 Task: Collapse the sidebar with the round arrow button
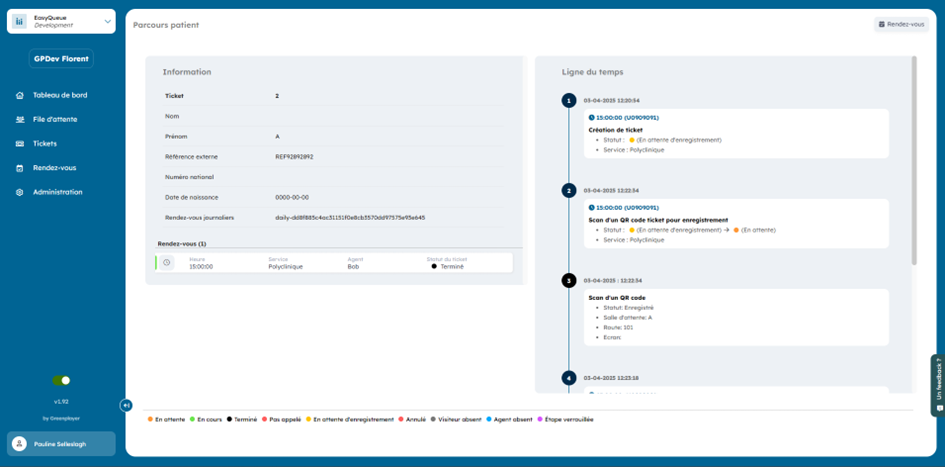coord(126,405)
